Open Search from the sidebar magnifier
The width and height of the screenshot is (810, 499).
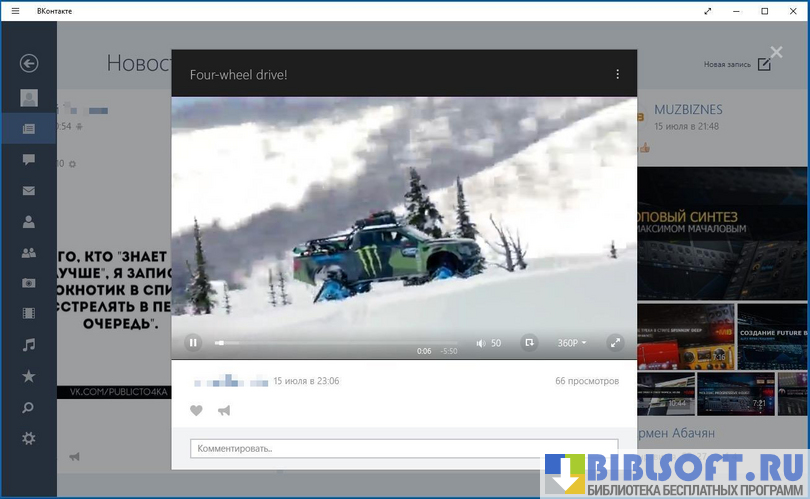(x=29, y=407)
